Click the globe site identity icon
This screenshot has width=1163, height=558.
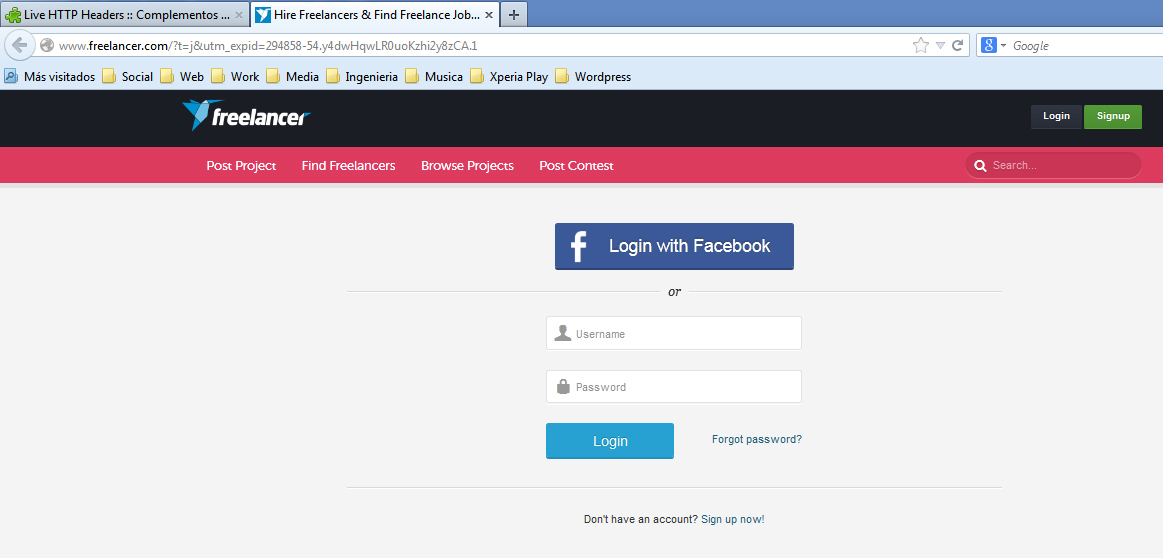point(47,45)
